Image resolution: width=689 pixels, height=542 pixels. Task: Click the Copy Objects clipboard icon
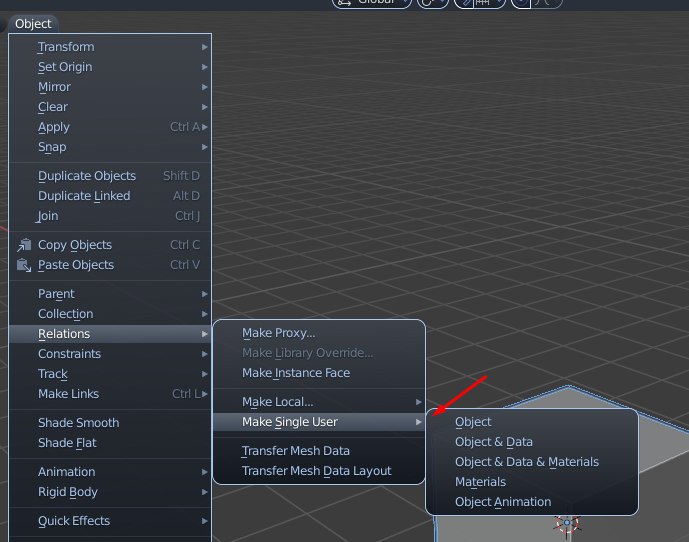(24, 245)
